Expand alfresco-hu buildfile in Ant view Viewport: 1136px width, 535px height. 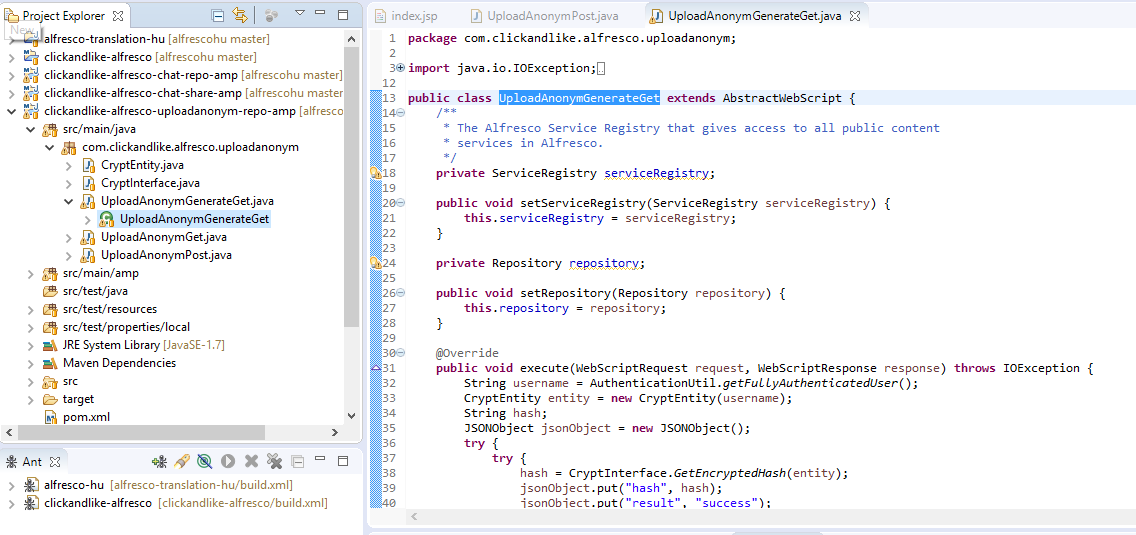[12, 485]
